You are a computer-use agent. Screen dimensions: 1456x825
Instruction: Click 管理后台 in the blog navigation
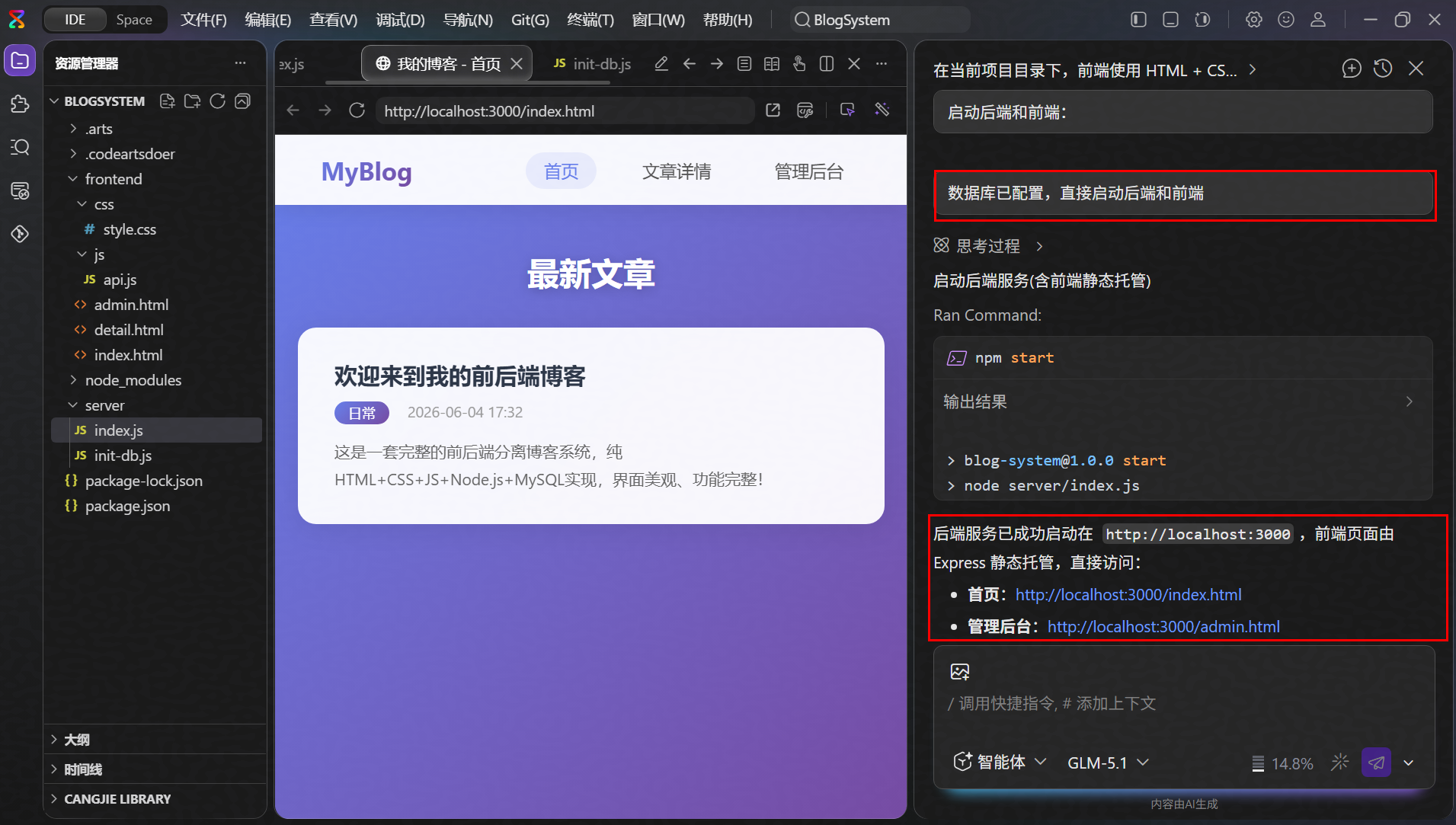click(808, 171)
